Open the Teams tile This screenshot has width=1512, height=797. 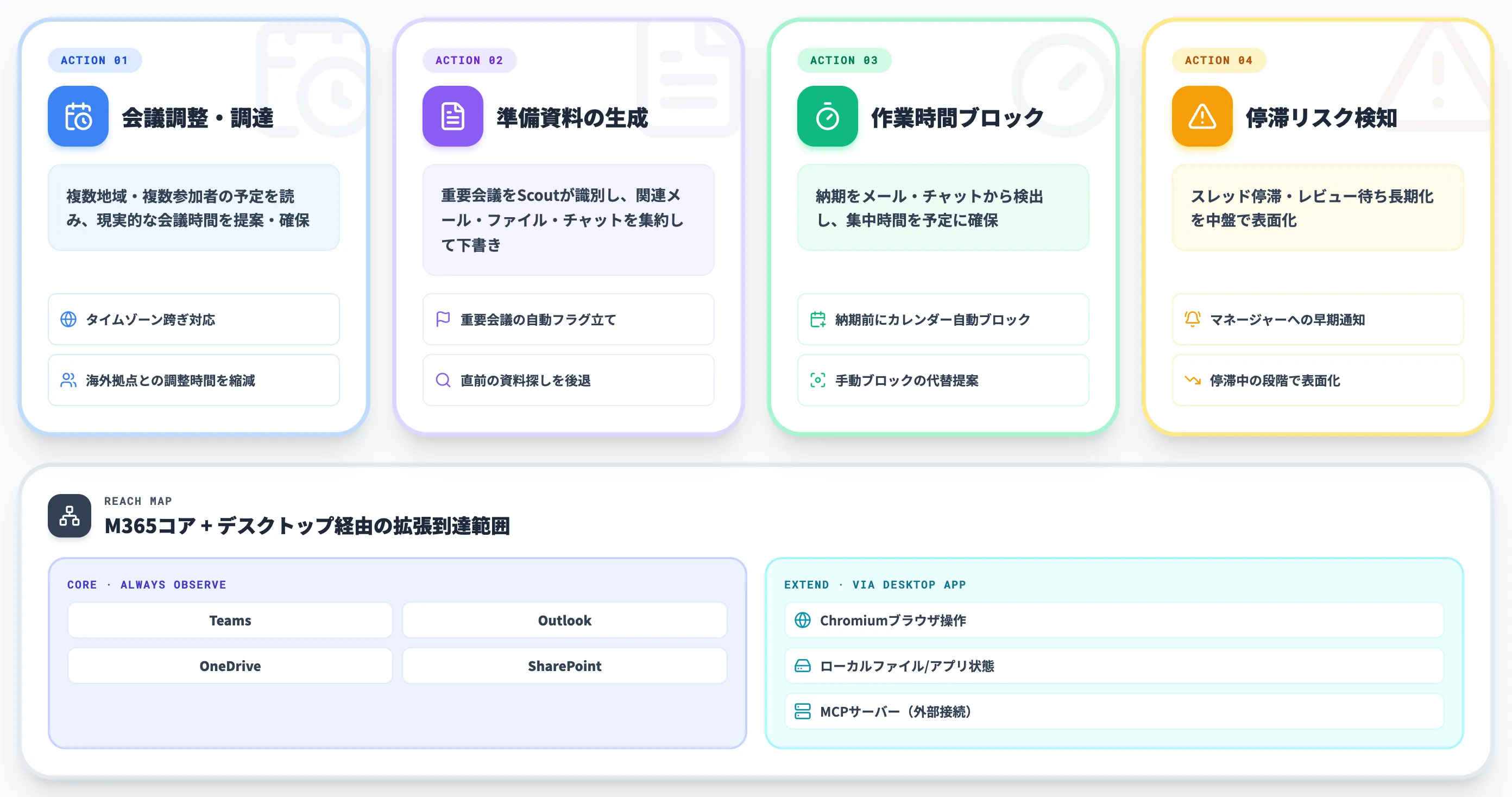230,621
